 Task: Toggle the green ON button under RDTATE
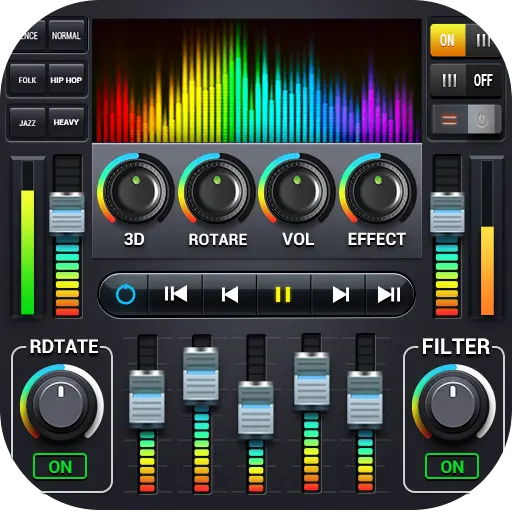pyautogui.click(x=60, y=466)
